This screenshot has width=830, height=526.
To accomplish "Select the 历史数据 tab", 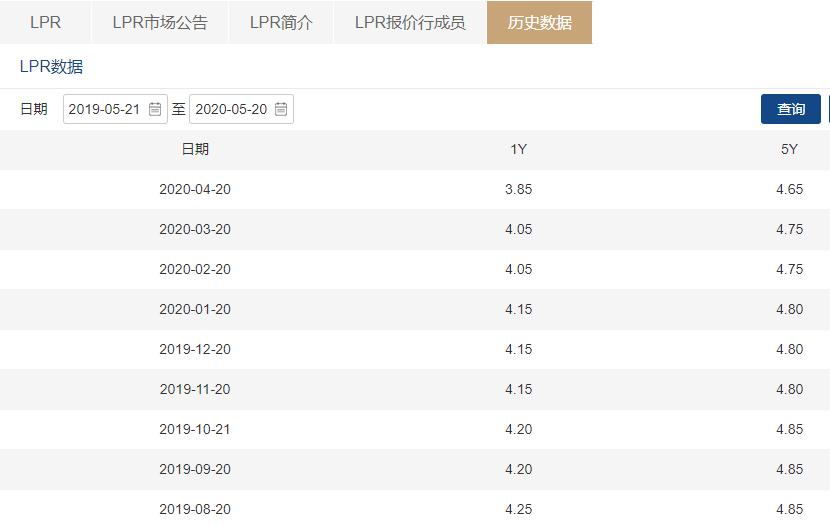I will tap(539, 22).
